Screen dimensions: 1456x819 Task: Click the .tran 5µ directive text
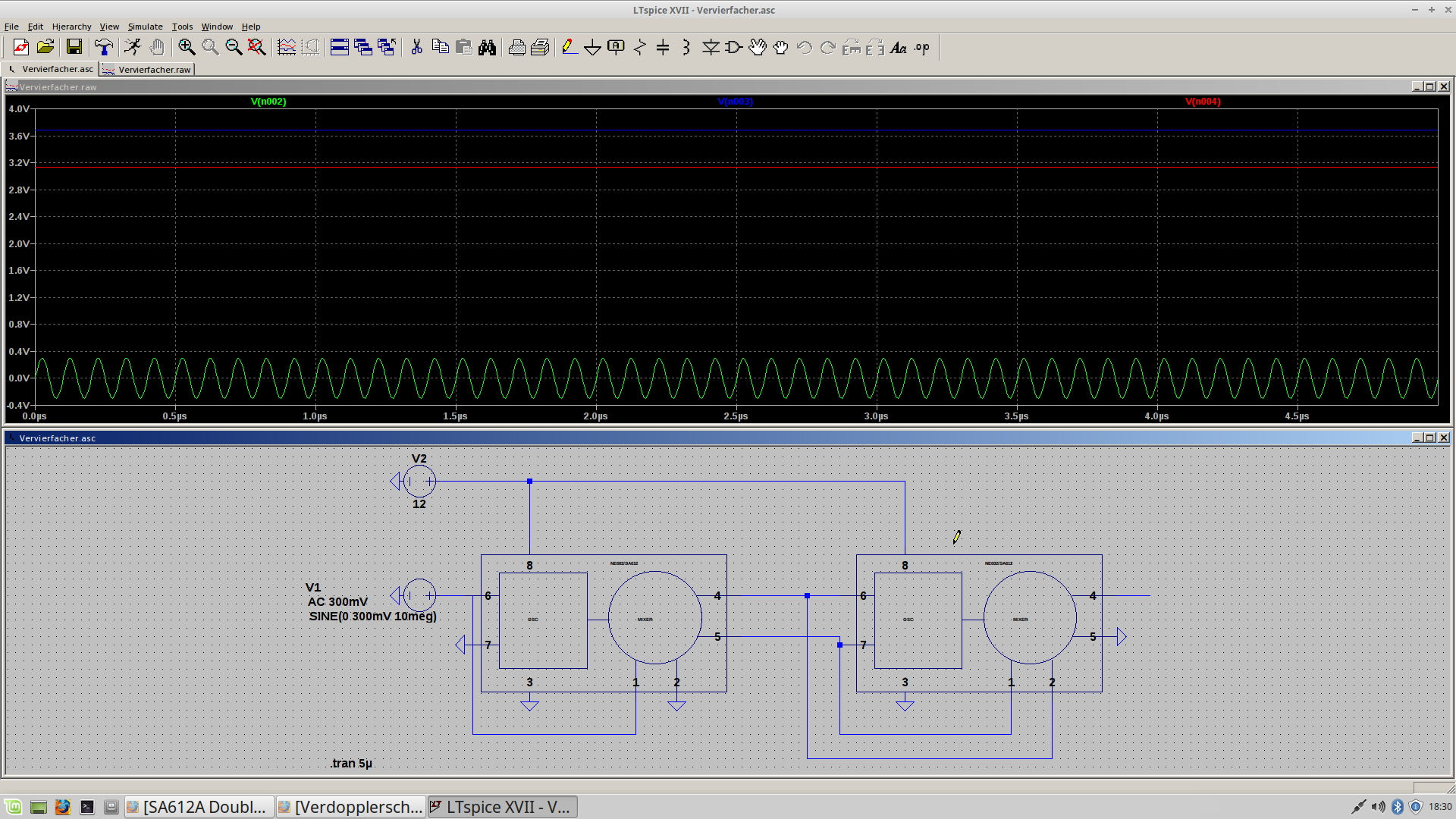click(x=351, y=763)
